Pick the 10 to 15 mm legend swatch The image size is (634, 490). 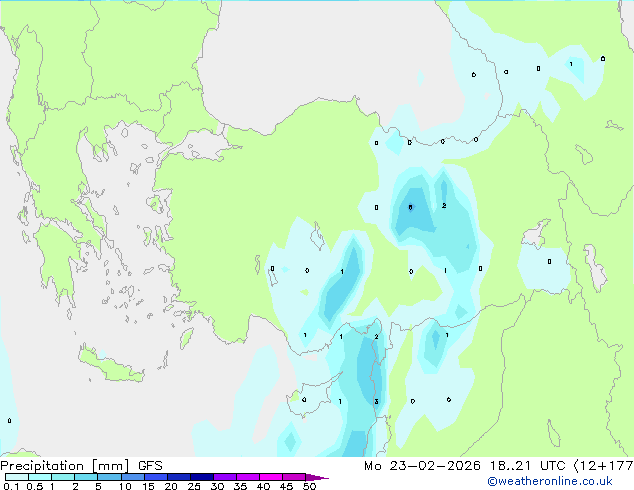click(x=132, y=477)
